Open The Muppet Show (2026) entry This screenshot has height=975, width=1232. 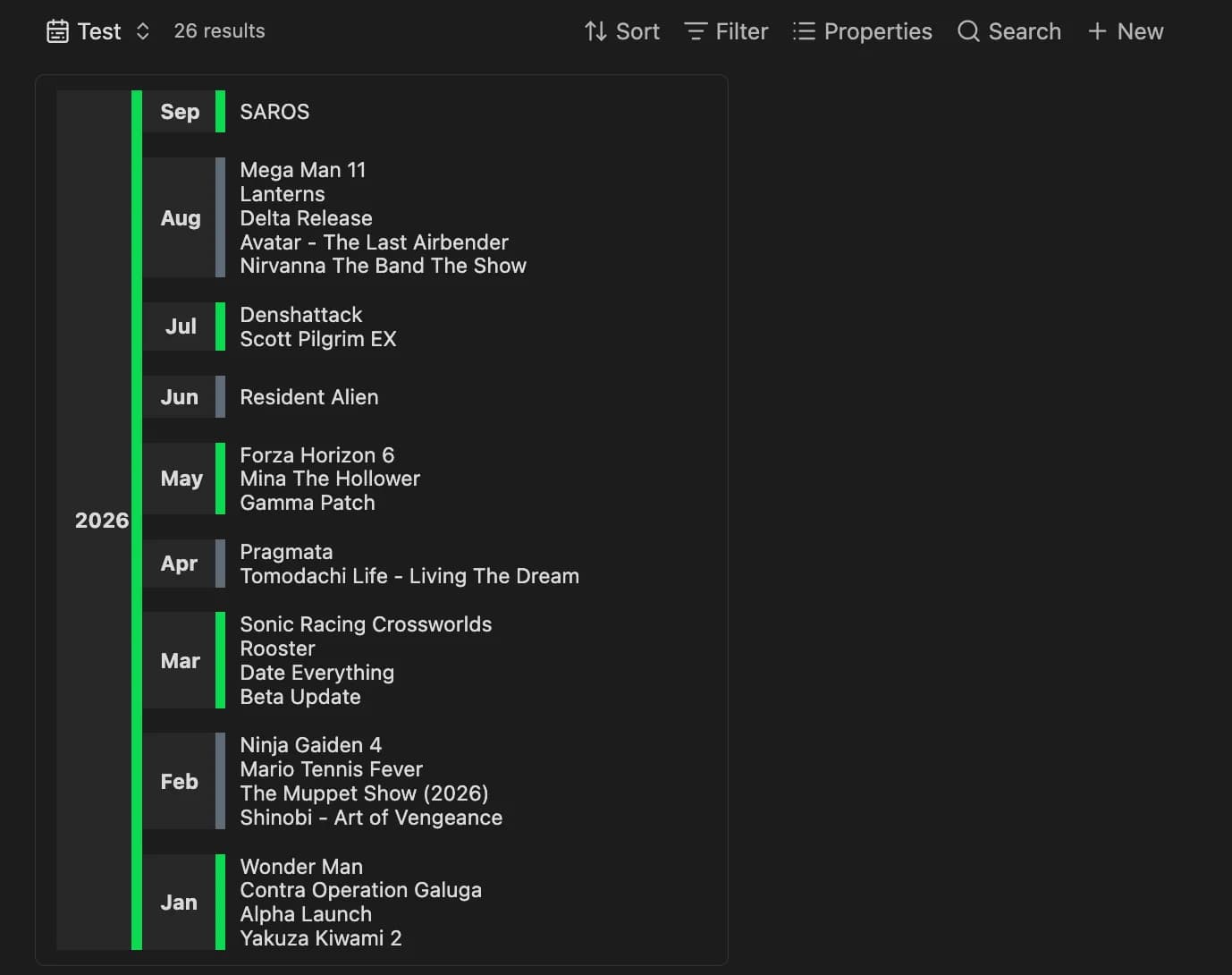point(364,793)
